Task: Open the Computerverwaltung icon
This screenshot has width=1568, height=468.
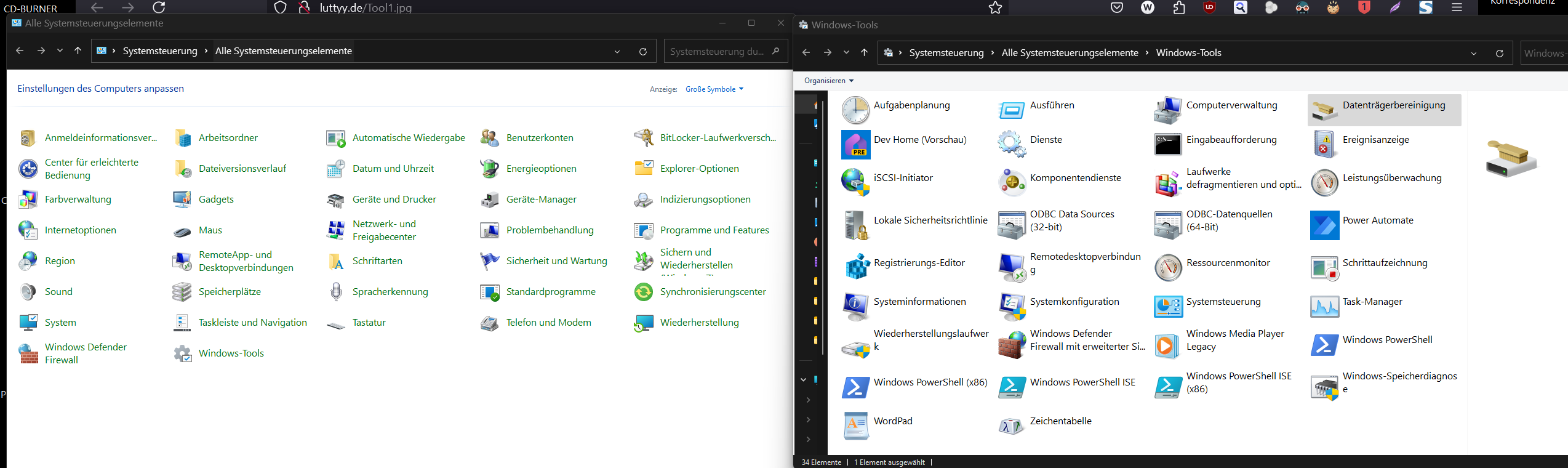Action: click(x=1168, y=110)
